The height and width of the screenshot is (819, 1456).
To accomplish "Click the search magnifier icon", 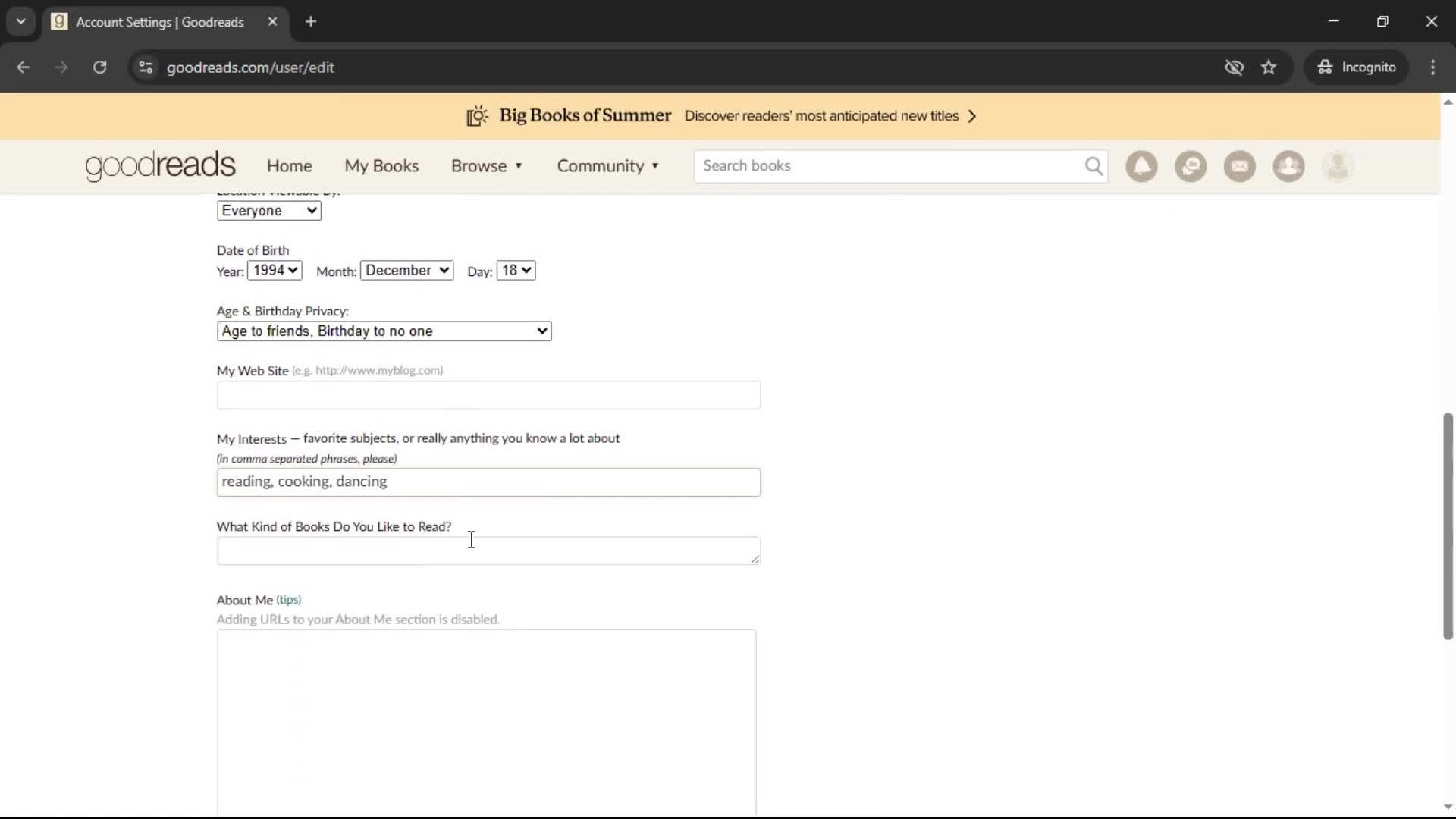I will click(x=1094, y=166).
